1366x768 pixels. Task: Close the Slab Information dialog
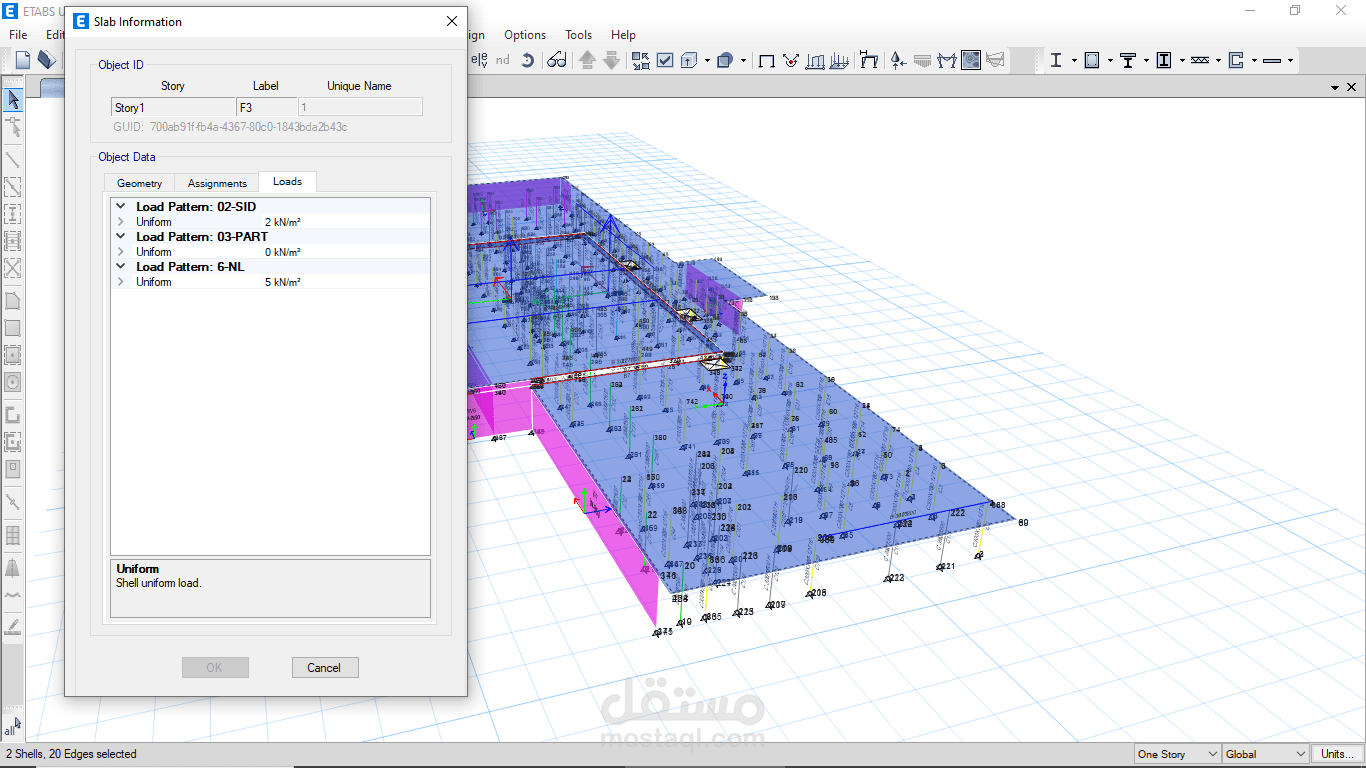click(452, 21)
